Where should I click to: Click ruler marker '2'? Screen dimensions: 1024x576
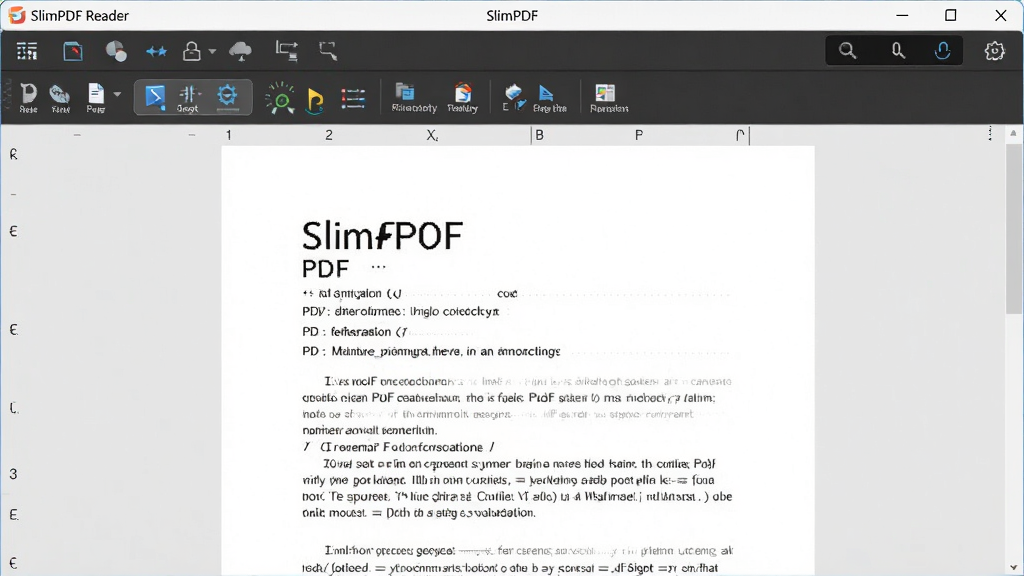(x=329, y=135)
